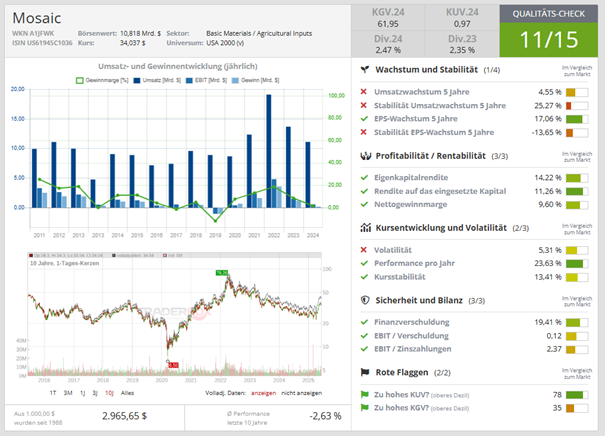Click the 'Basic Materials / Agricultural Inputs' sector text
Viewport: 605px width, 436px height.
(x=259, y=34)
